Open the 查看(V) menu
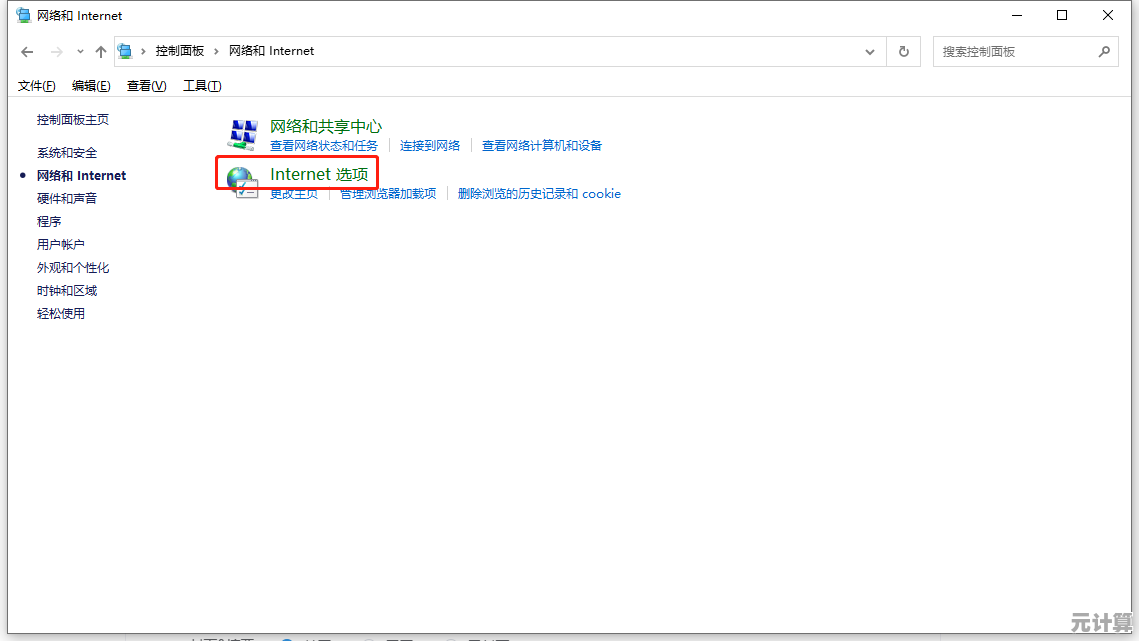Screen dimensions: 1139x641 click(146, 86)
